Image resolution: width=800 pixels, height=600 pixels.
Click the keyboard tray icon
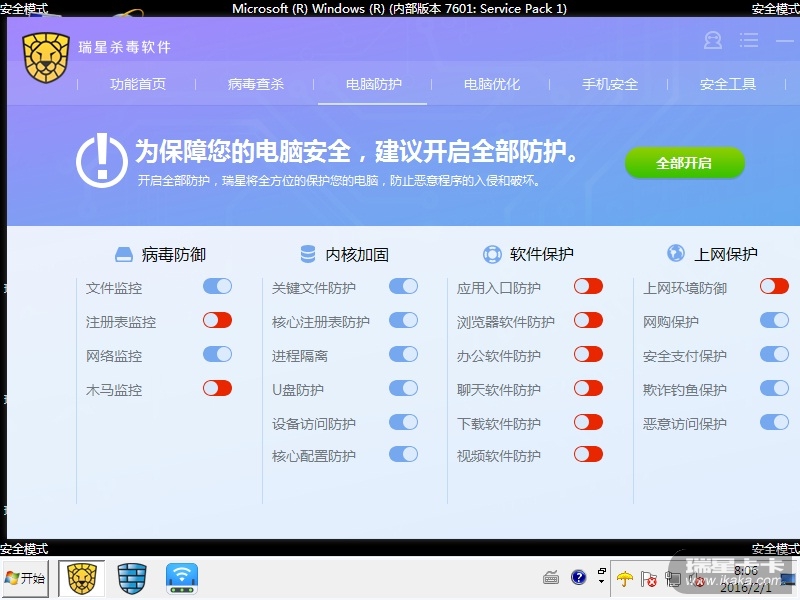(x=551, y=578)
